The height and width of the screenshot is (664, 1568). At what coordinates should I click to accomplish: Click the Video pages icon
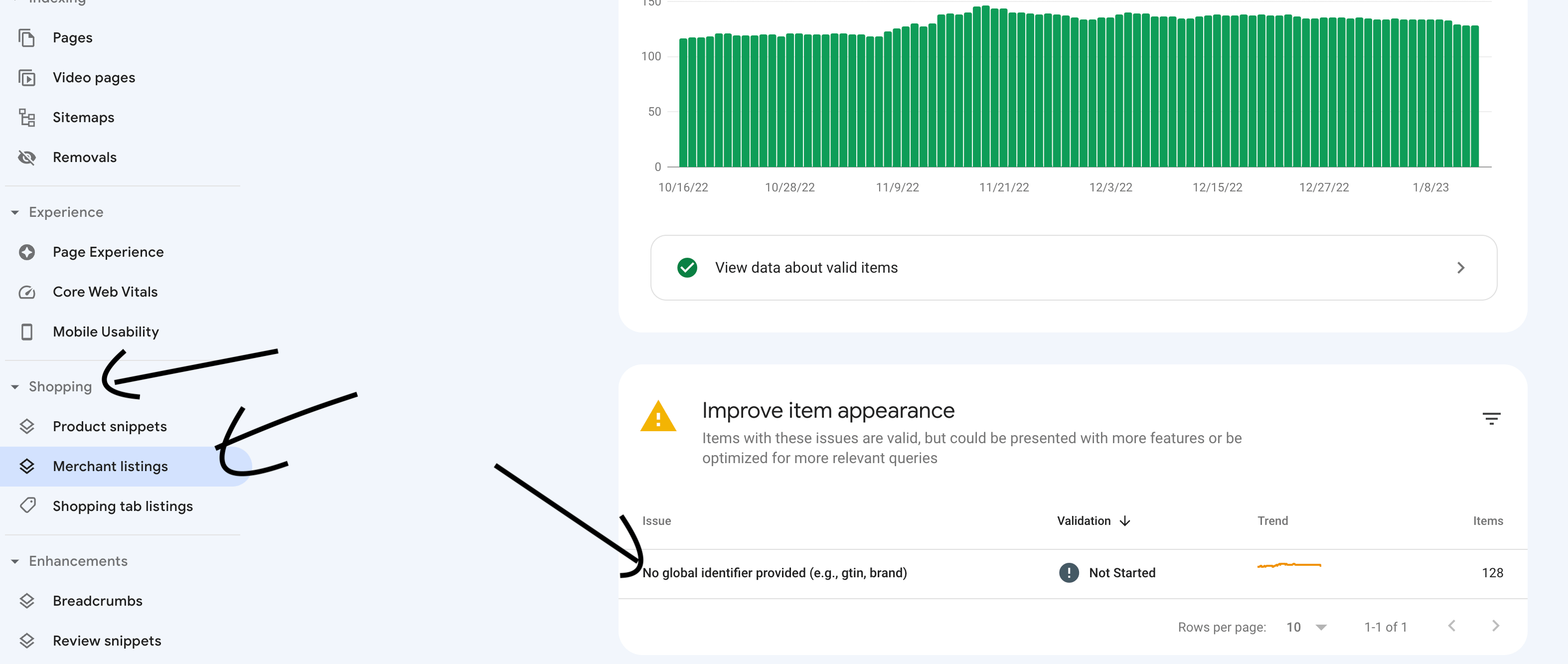[27, 78]
